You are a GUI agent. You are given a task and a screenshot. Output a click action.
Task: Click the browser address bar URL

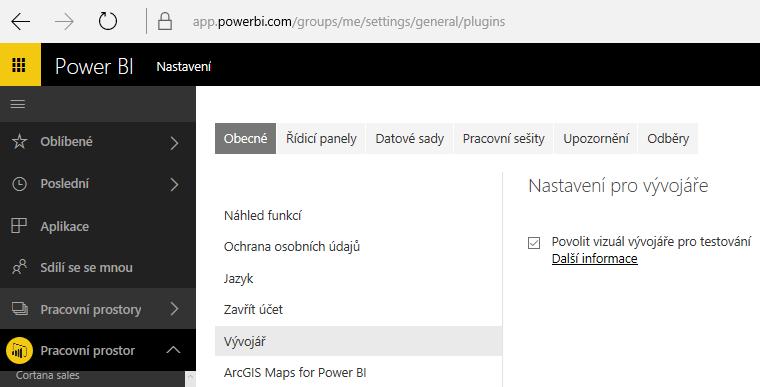point(349,22)
